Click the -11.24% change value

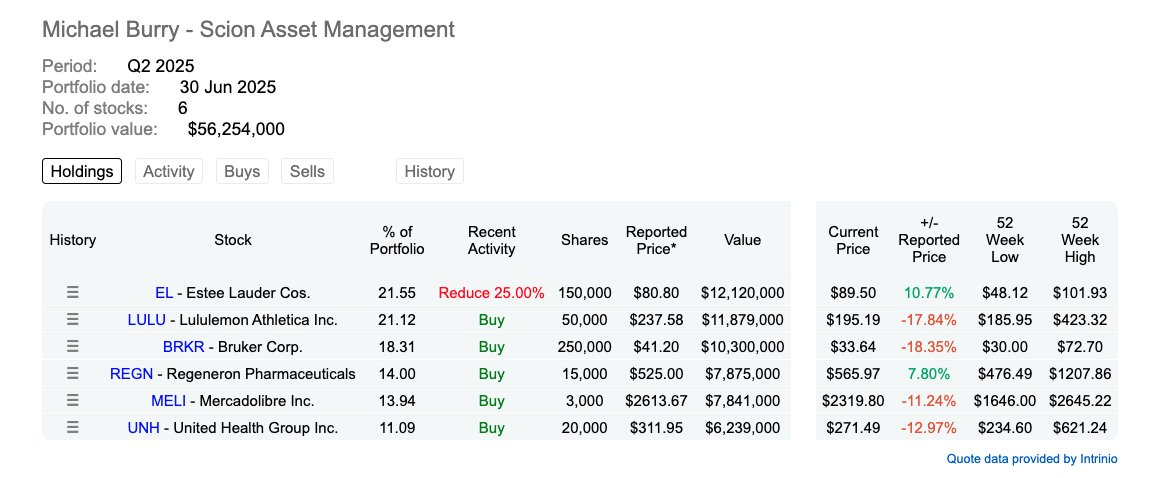click(x=928, y=400)
